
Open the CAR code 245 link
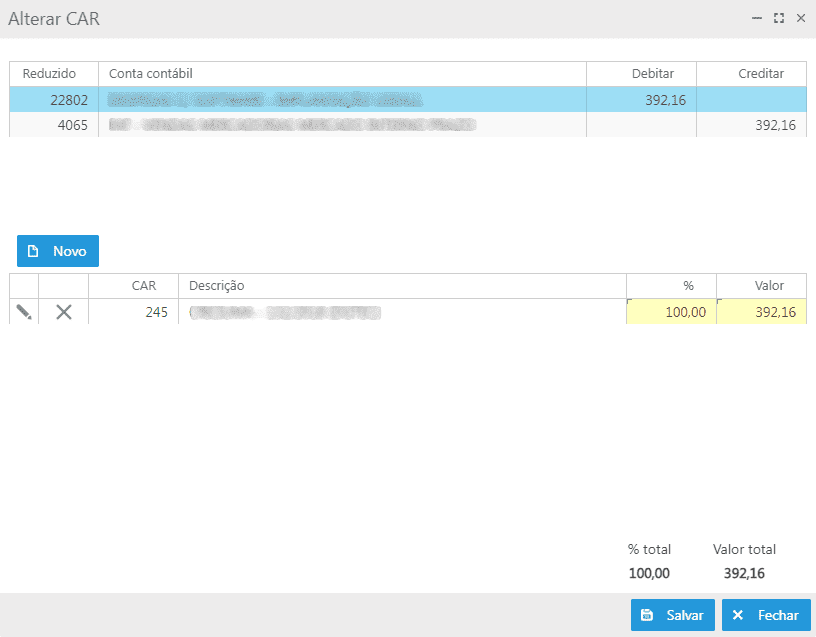(155, 312)
